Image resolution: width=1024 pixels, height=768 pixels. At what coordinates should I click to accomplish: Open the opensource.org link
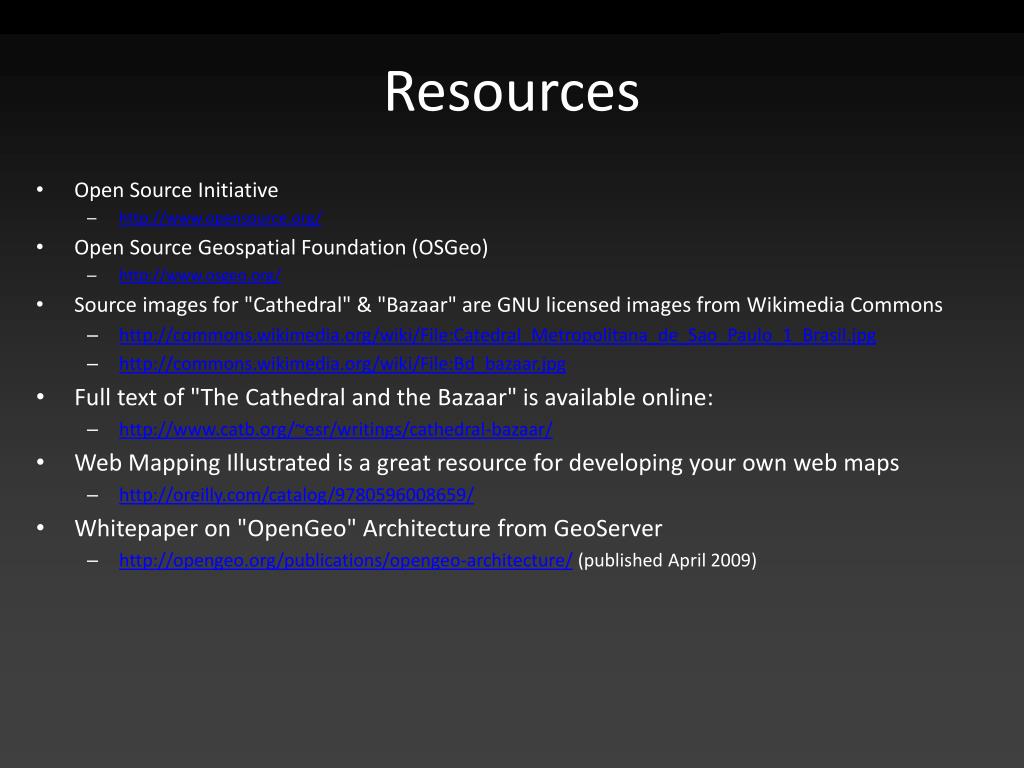point(221,218)
